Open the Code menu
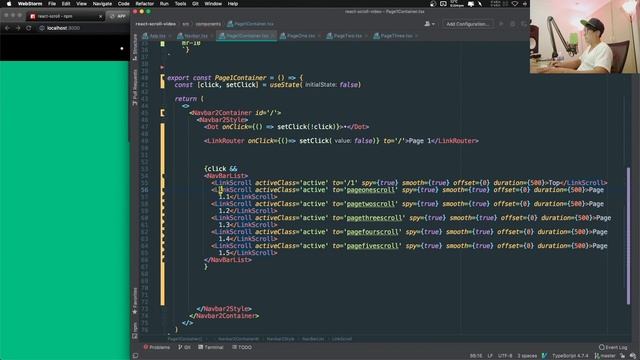The width and height of the screenshot is (640, 360). coord(124,4)
